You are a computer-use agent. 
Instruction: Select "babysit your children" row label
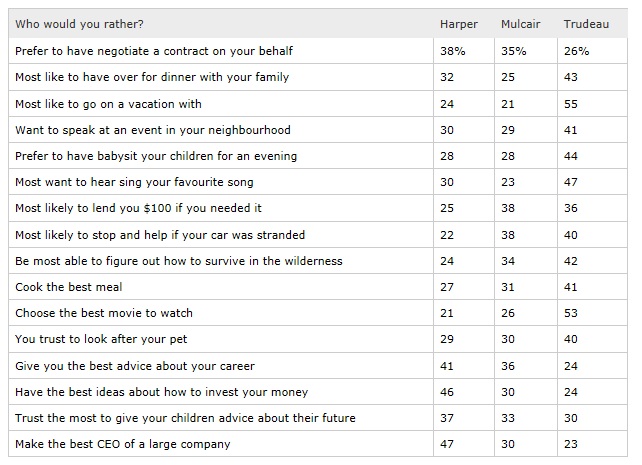click(156, 156)
